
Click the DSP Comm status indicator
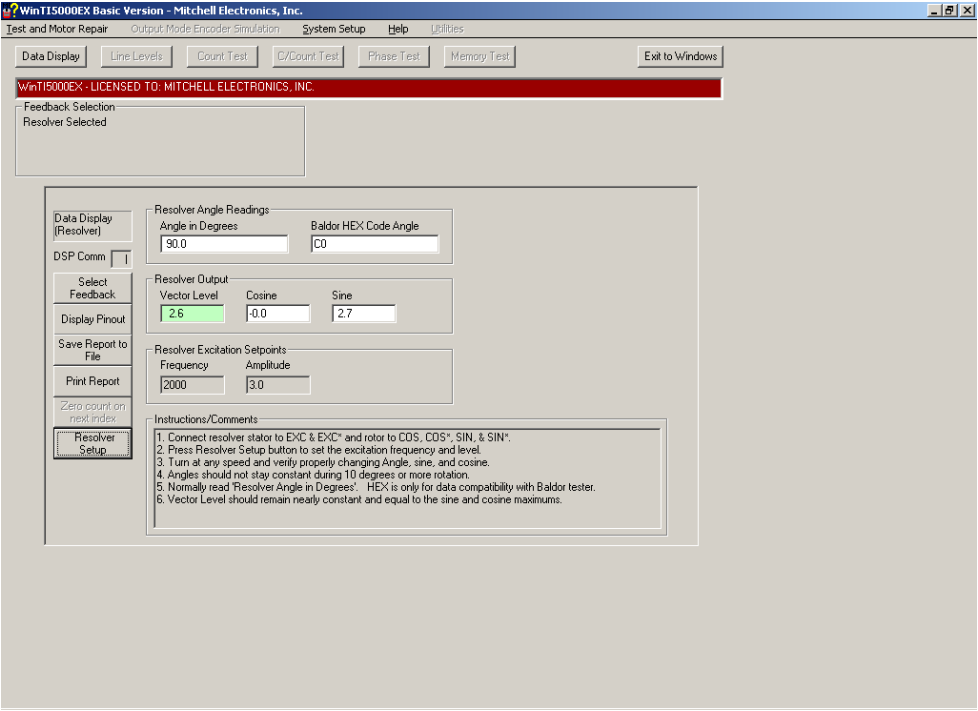coord(120,258)
